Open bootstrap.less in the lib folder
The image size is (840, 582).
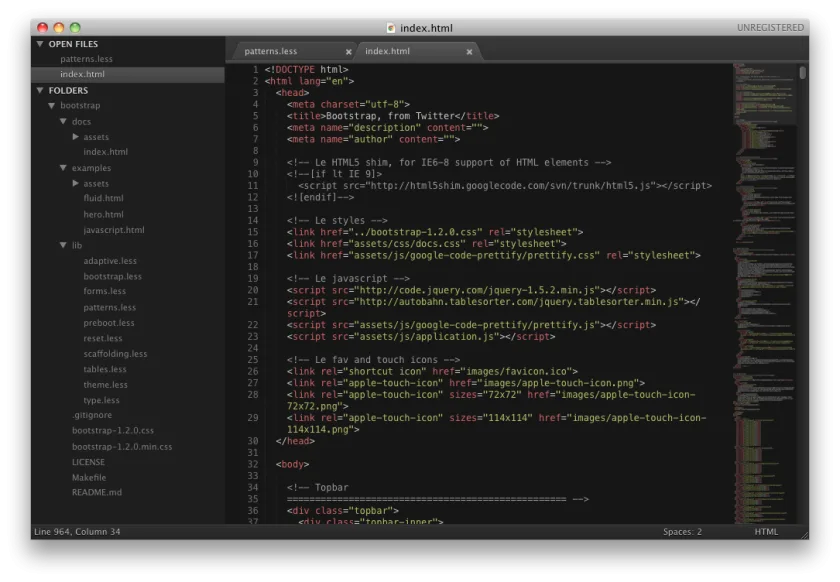(x=112, y=277)
